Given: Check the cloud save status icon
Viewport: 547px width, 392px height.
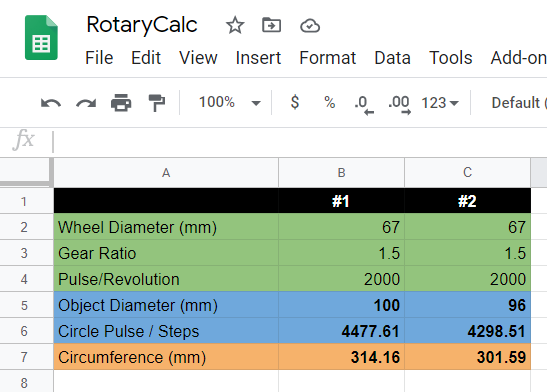Looking at the screenshot, I should 310,26.
